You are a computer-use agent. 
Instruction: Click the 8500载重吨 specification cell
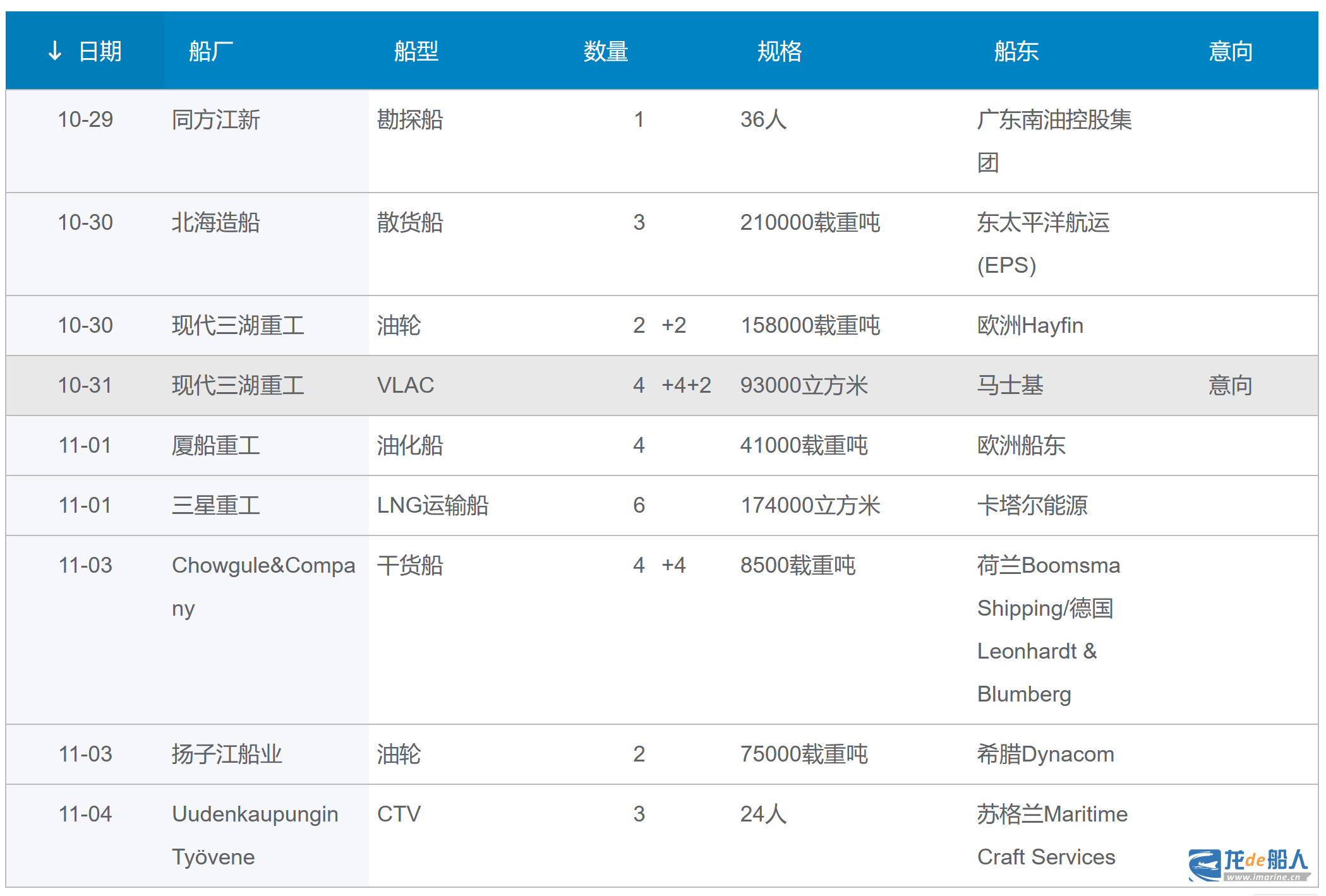pyautogui.click(x=798, y=565)
